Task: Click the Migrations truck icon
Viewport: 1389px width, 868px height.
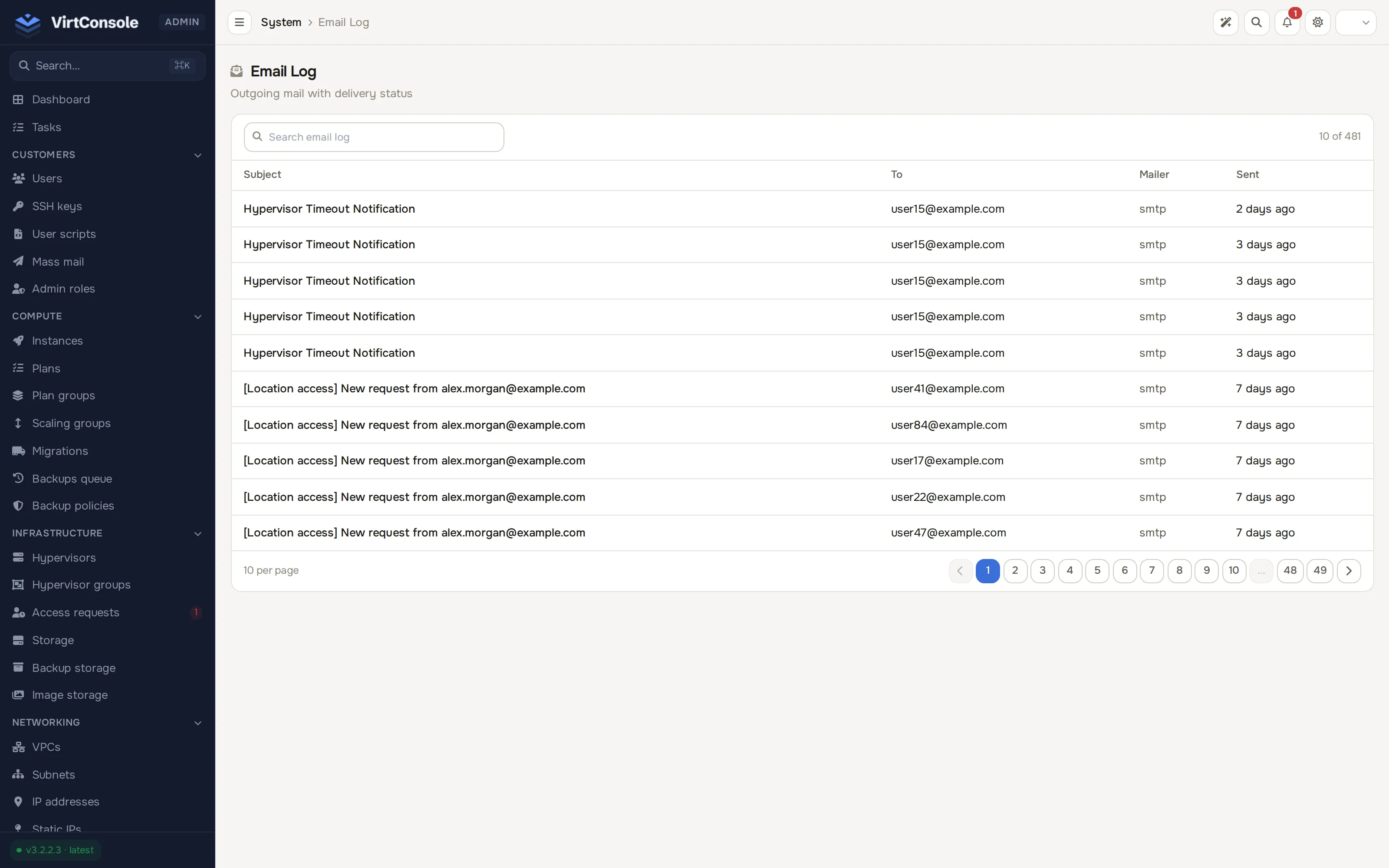Action: coord(18,450)
